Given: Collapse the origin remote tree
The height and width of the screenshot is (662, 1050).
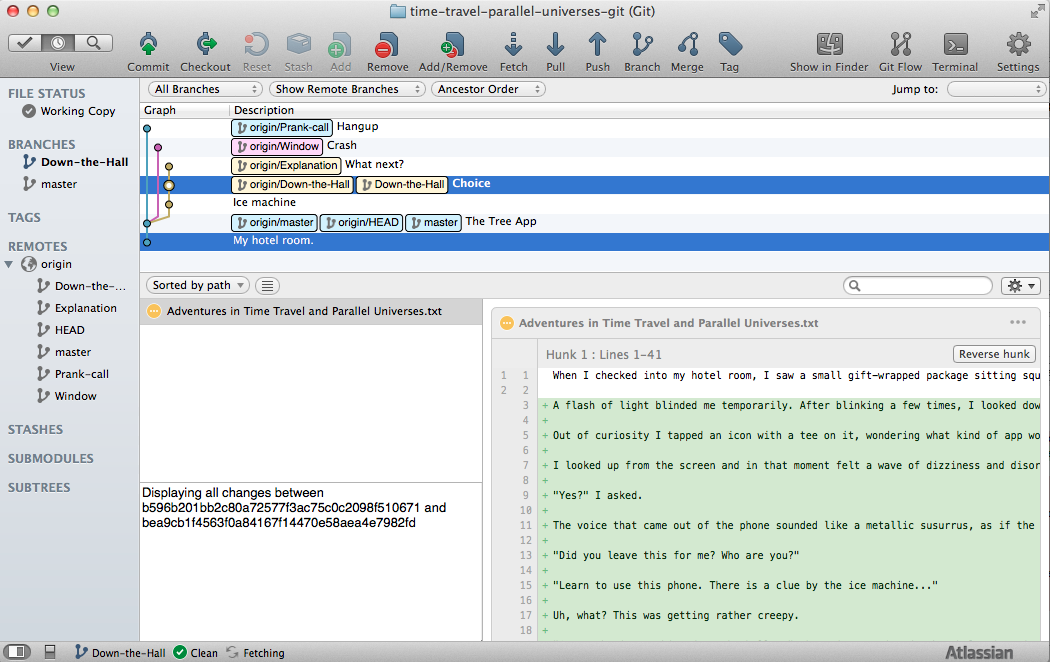Looking at the screenshot, I should (9, 264).
